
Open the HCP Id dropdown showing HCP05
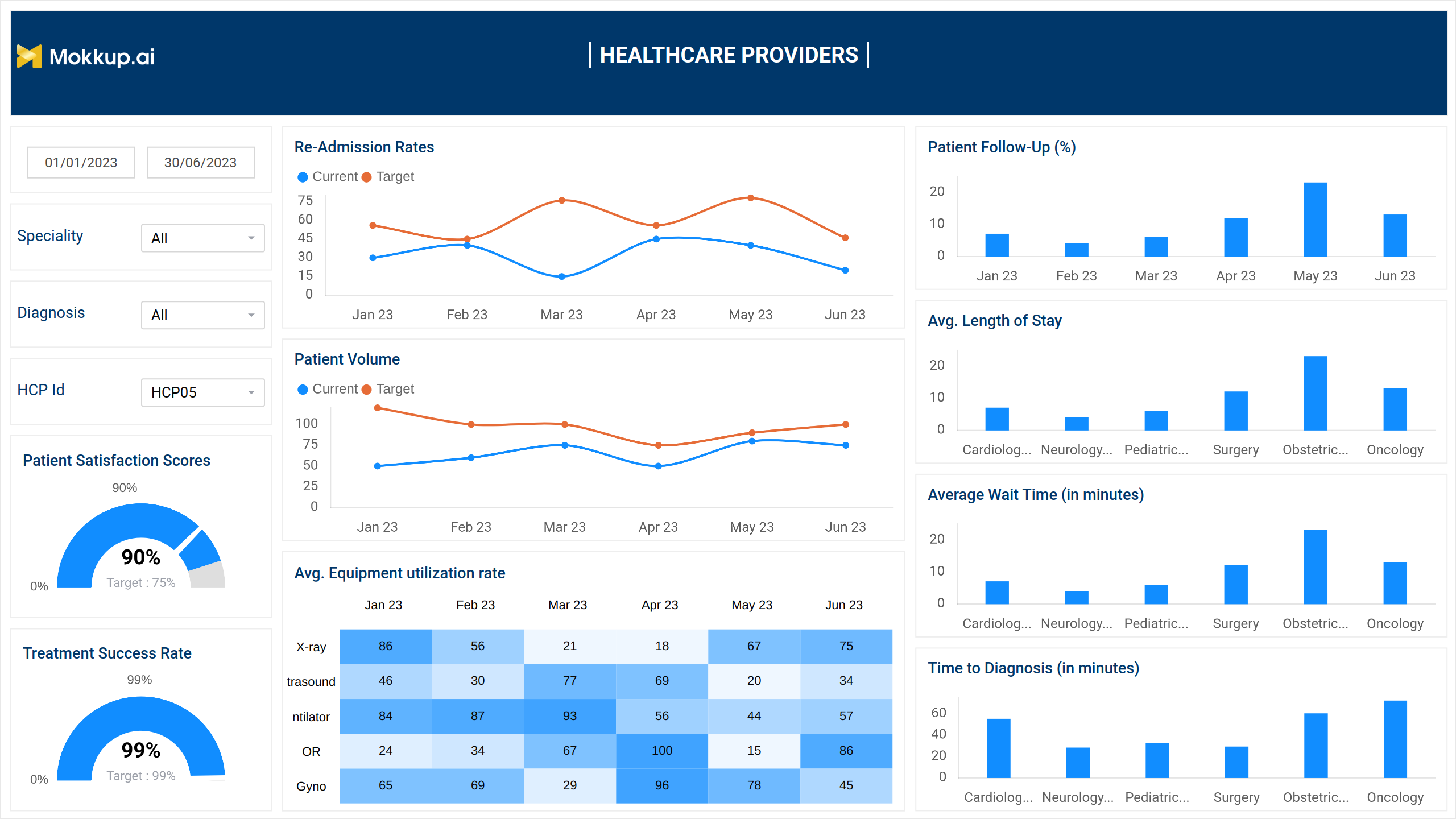coord(203,392)
